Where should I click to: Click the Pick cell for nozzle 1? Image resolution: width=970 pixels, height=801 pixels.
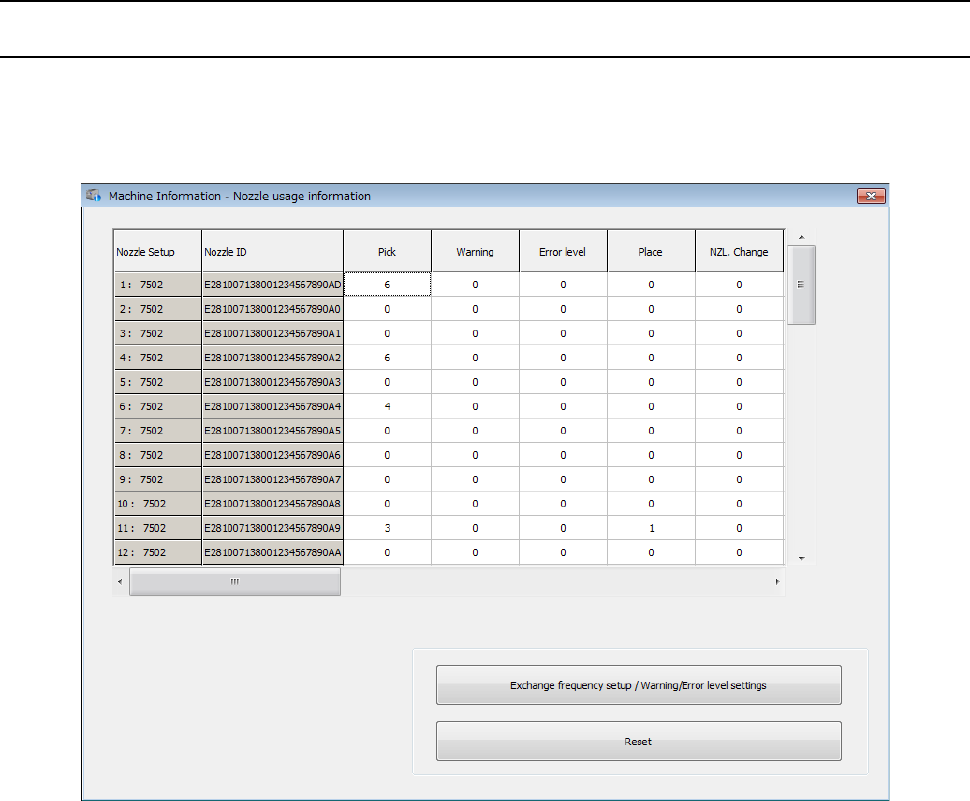[387, 285]
